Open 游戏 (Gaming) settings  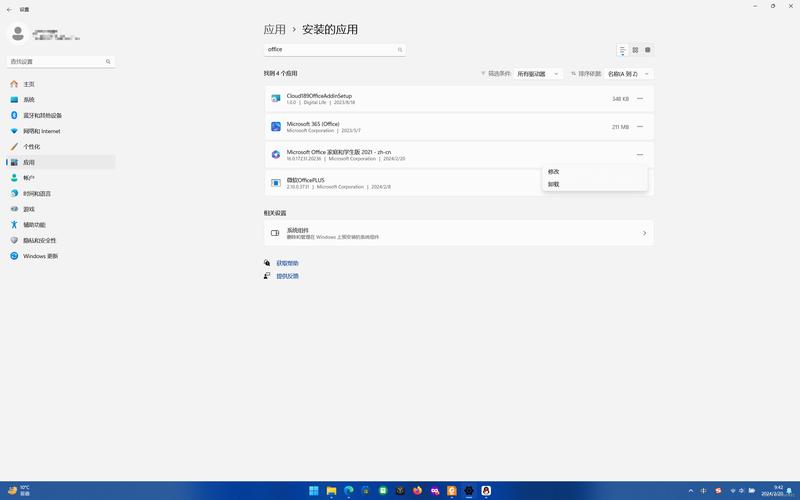(61, 209)
